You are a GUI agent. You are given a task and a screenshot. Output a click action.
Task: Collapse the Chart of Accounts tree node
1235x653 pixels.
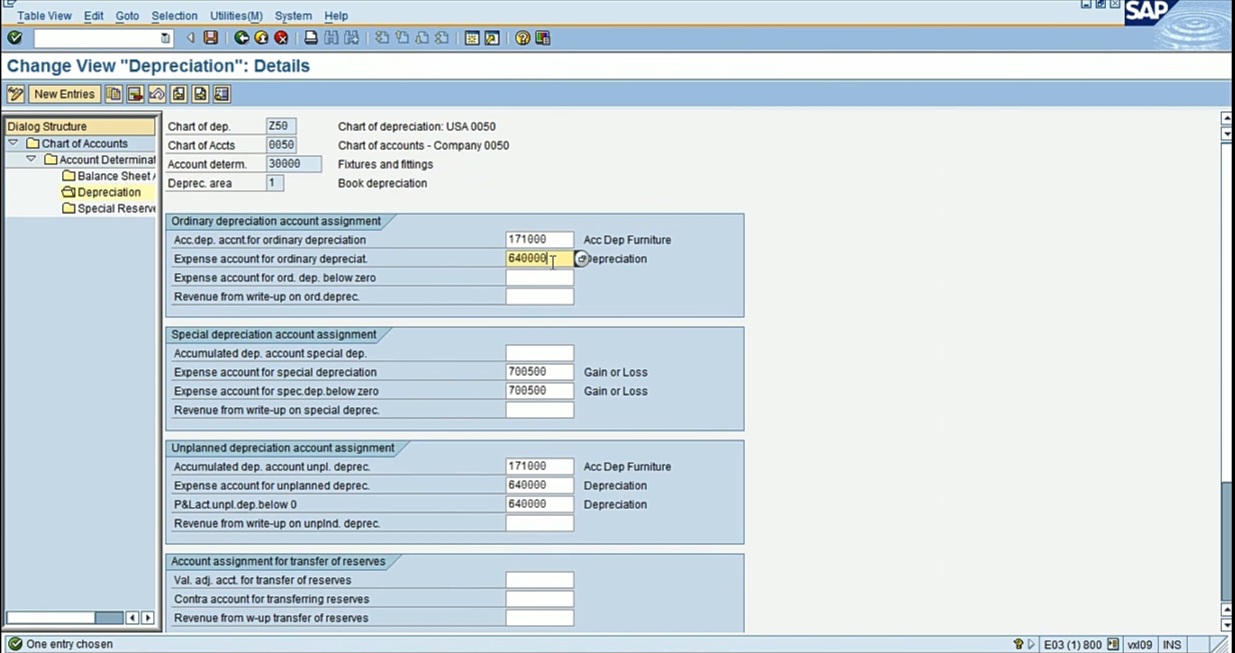13,143
